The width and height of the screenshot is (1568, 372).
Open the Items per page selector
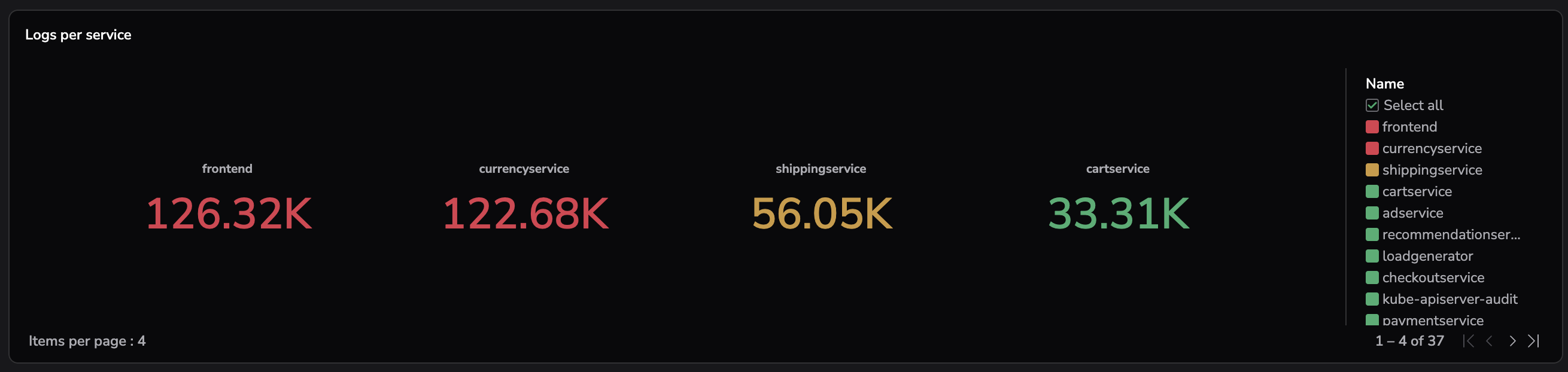point(87,341)
